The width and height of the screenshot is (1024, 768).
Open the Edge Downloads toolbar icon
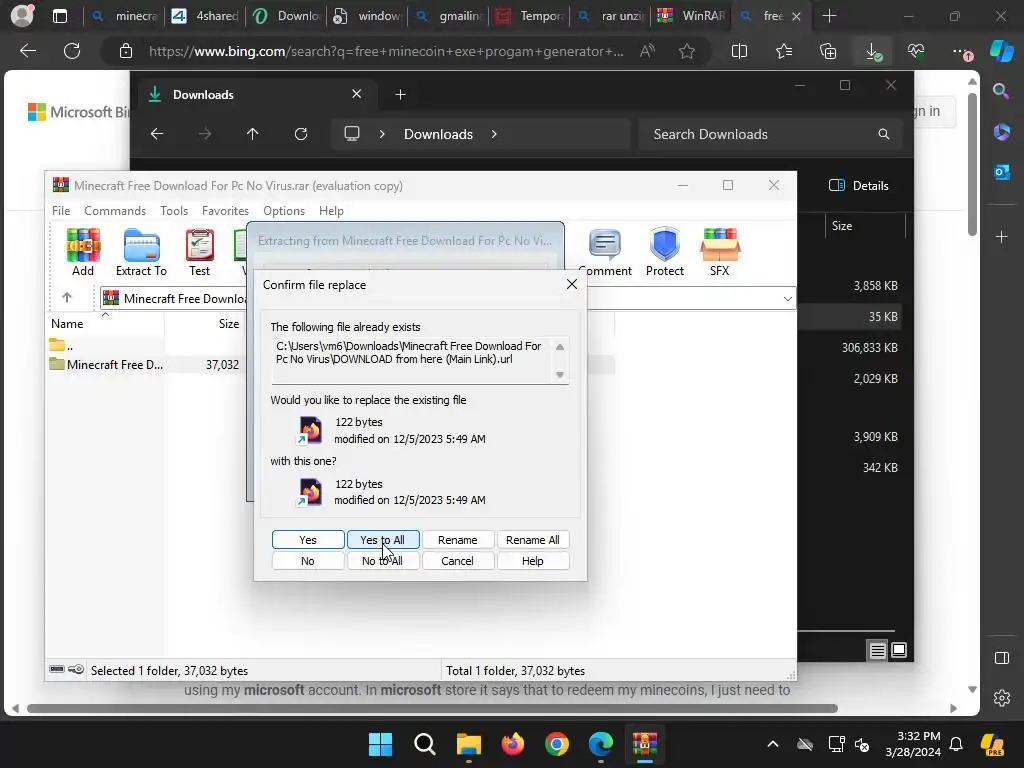tap(872, 51)
